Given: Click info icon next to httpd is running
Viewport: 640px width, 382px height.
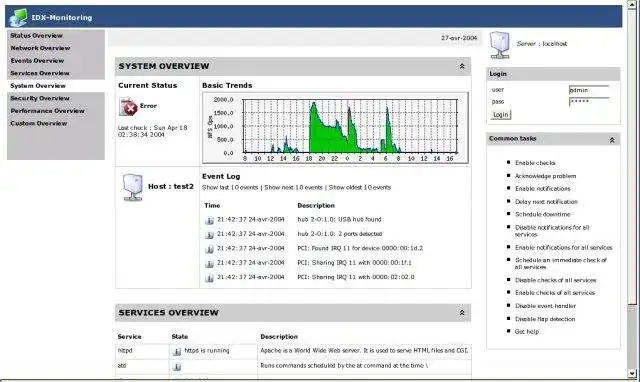Looking at the screenshot, I should 177,351.
